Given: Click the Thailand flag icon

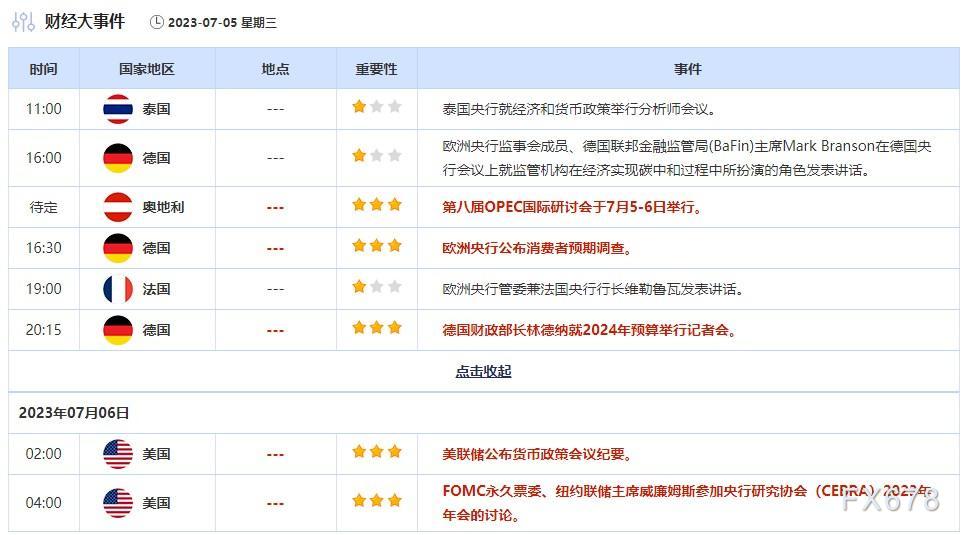Looking at the screenshot, I should (x=118, y=108).
